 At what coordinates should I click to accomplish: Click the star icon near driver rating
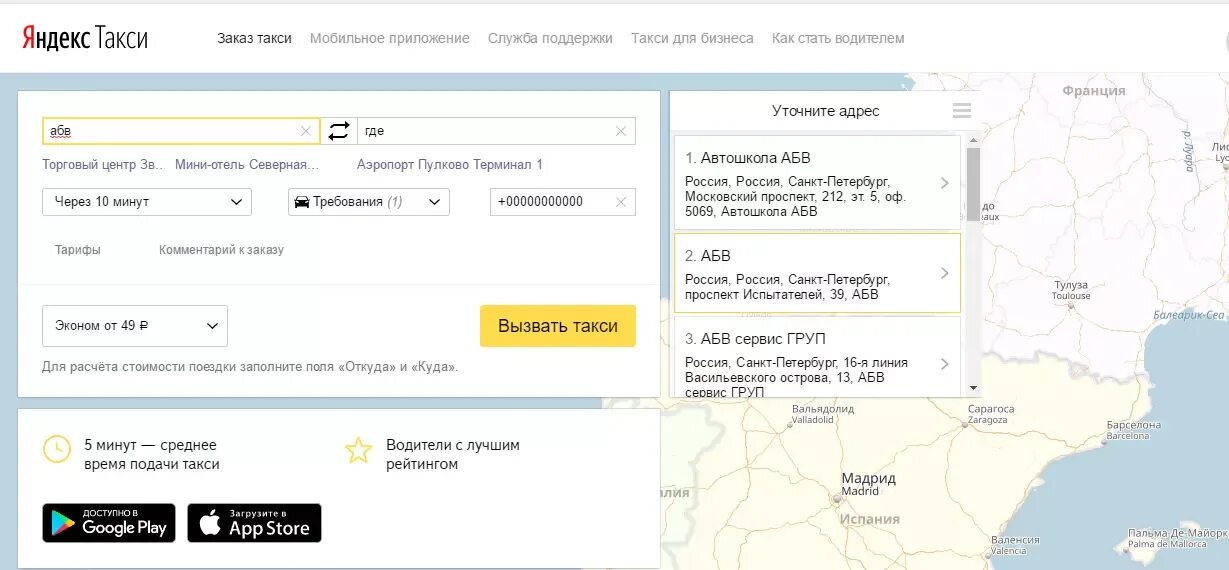[x=358, y=450]
